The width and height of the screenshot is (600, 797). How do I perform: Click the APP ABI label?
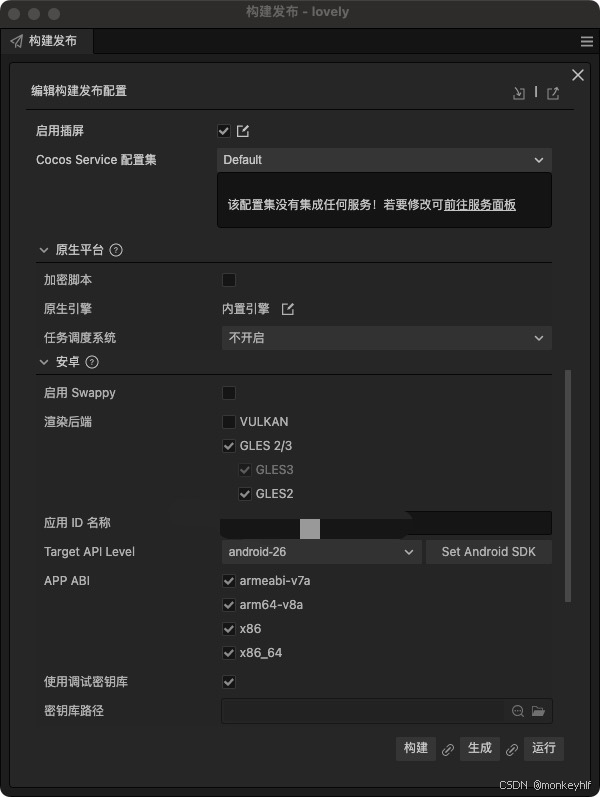[x=67, y=580]
